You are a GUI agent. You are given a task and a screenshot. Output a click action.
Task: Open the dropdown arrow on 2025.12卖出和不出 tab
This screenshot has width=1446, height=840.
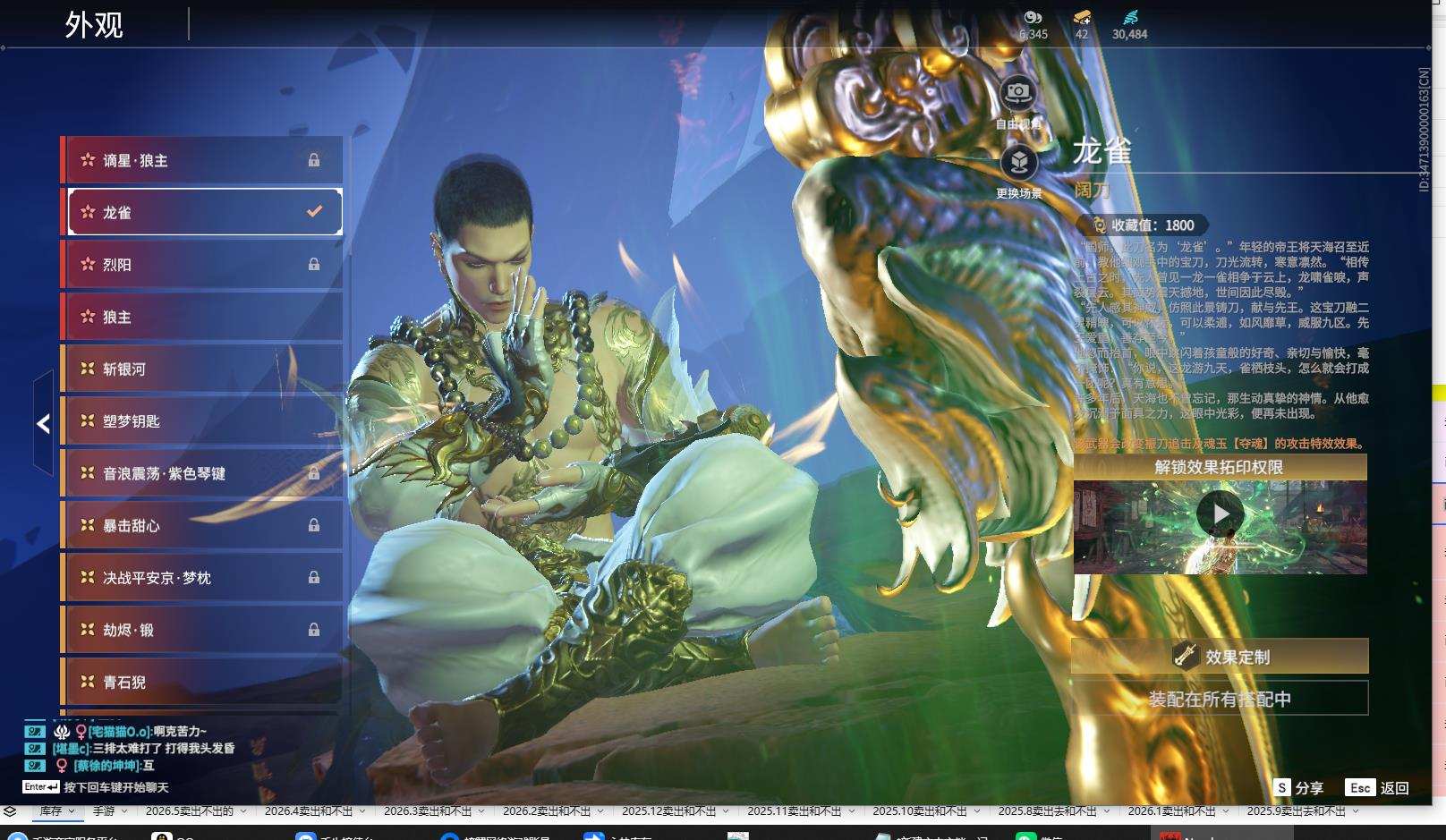[x=726, y=811]
